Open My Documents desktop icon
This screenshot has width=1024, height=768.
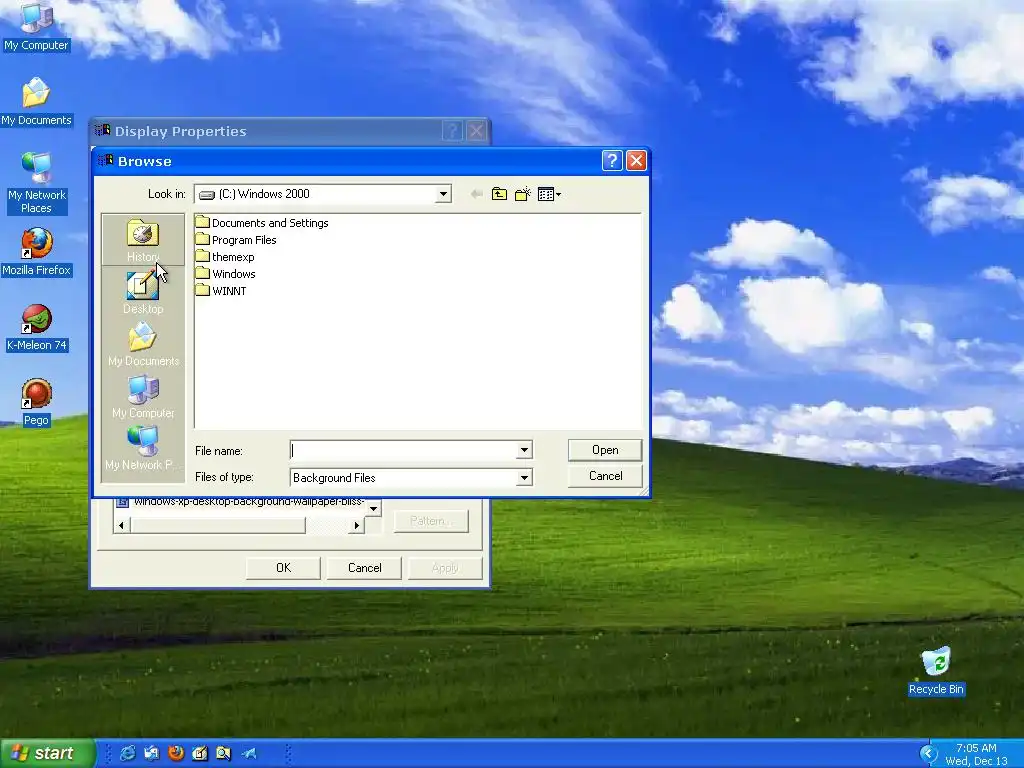36,103
